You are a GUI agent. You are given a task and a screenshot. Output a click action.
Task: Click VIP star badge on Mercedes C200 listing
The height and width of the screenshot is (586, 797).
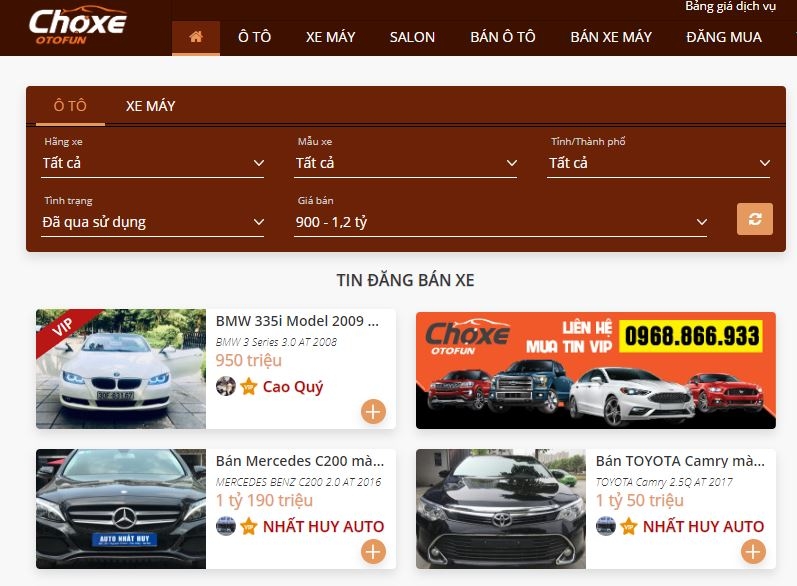(x=249, y=526)
